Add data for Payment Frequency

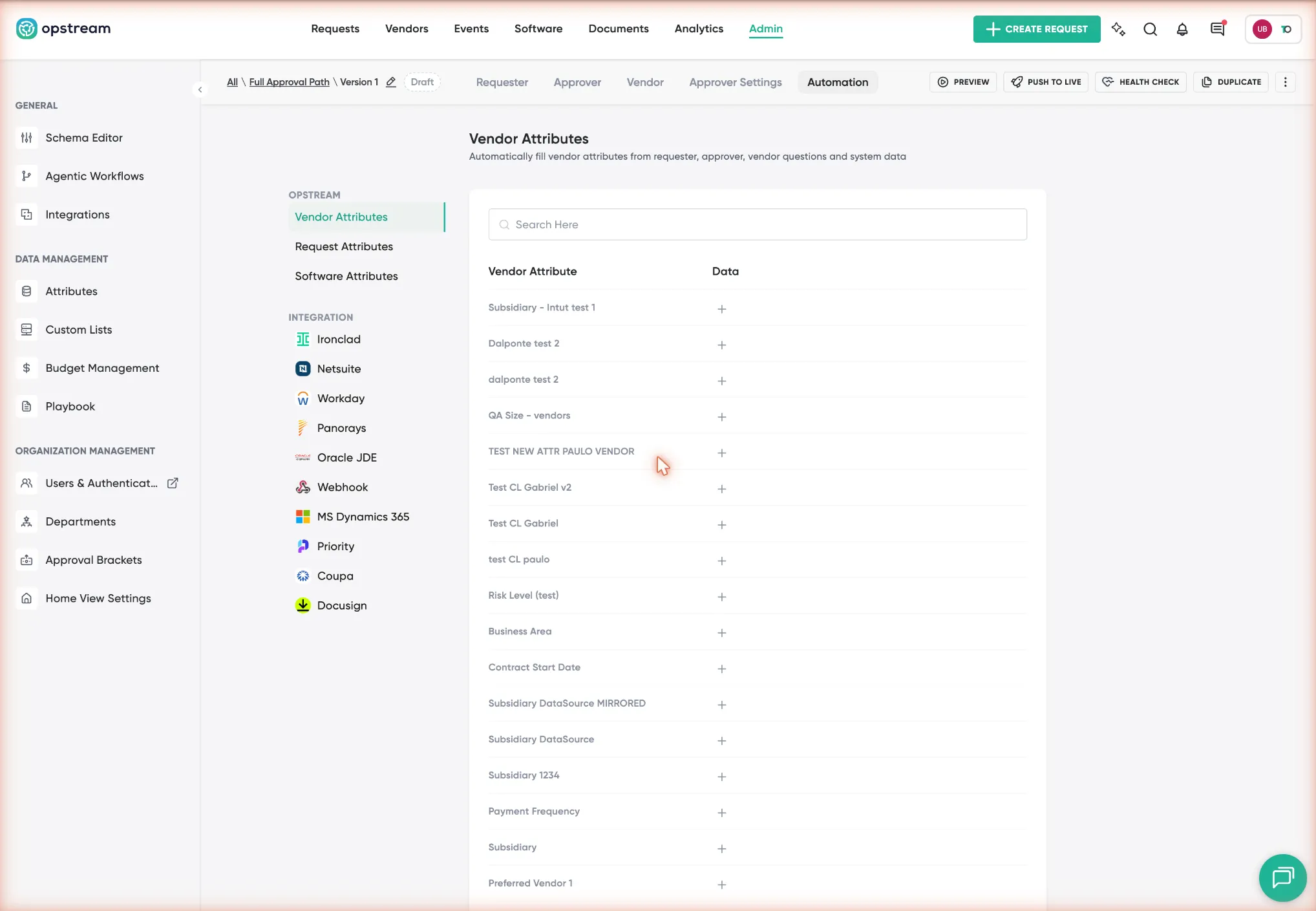pos(721,813)
